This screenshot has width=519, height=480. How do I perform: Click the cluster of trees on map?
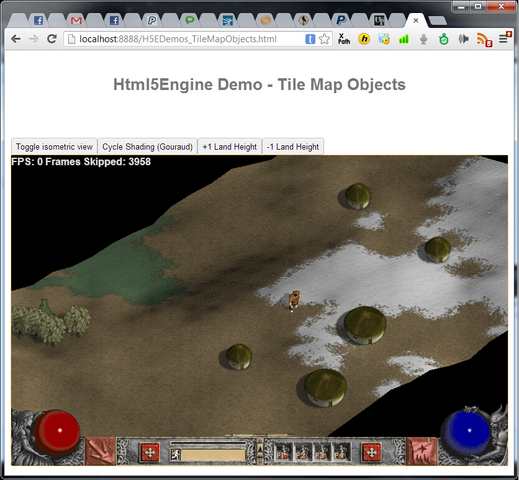coord(50,322)
